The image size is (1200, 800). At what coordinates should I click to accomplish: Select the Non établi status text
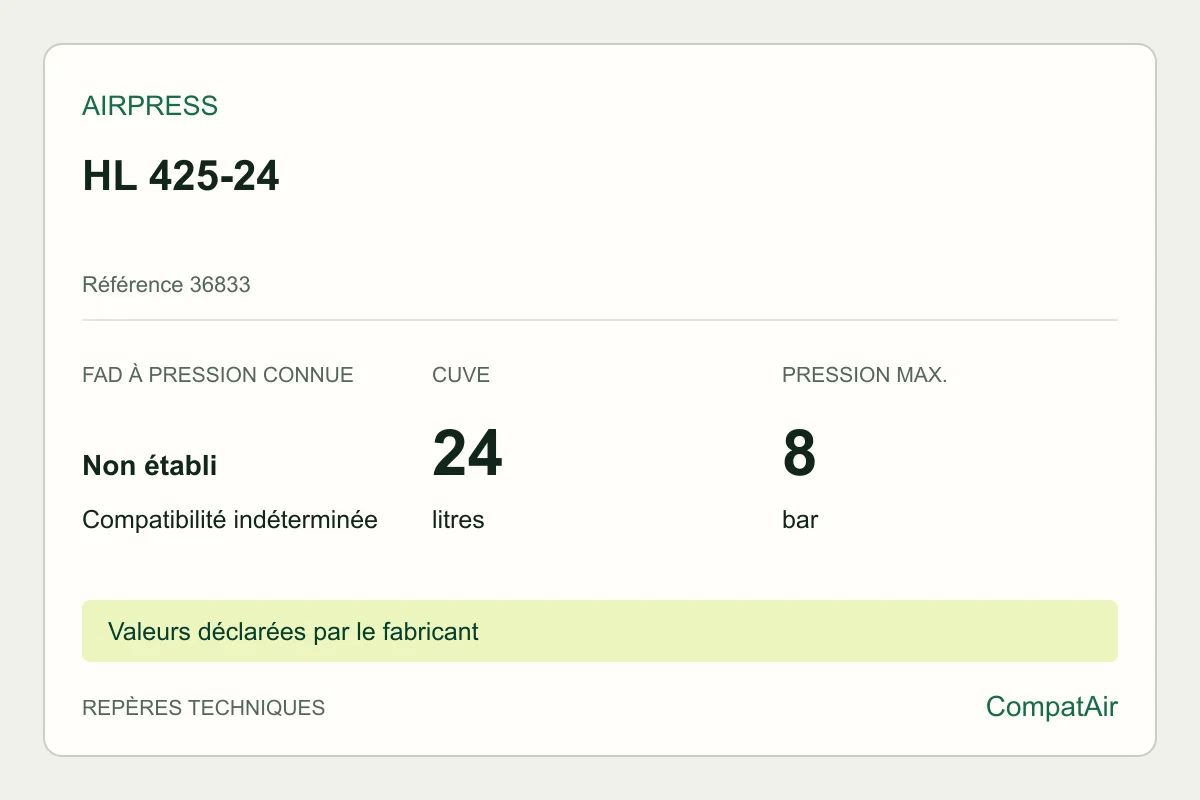[x=150, y=465]
